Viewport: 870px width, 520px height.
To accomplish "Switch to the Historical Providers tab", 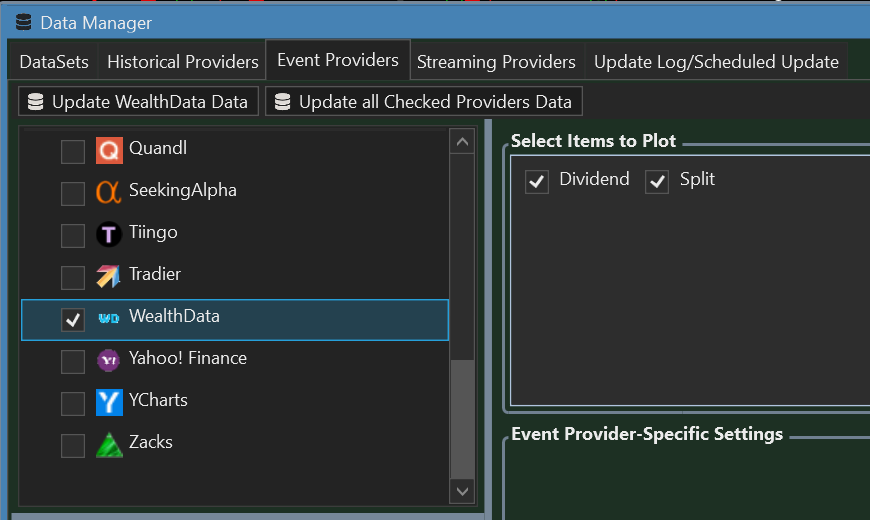I will coord(183,62).
